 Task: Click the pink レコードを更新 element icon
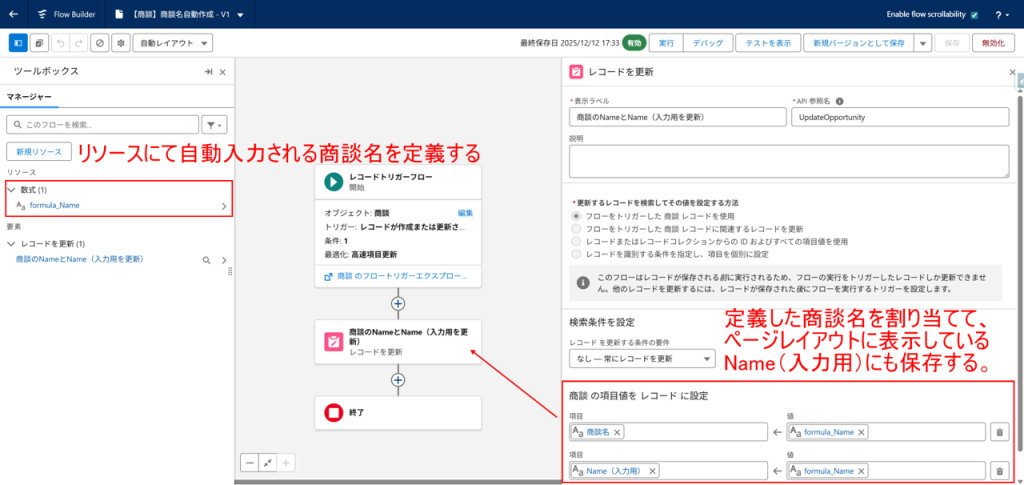tap(334, 341)
